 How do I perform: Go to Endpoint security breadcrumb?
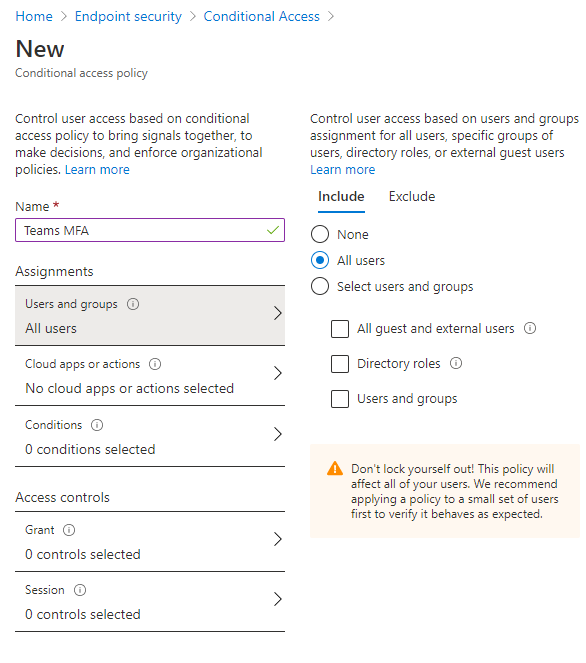point(128,16)
